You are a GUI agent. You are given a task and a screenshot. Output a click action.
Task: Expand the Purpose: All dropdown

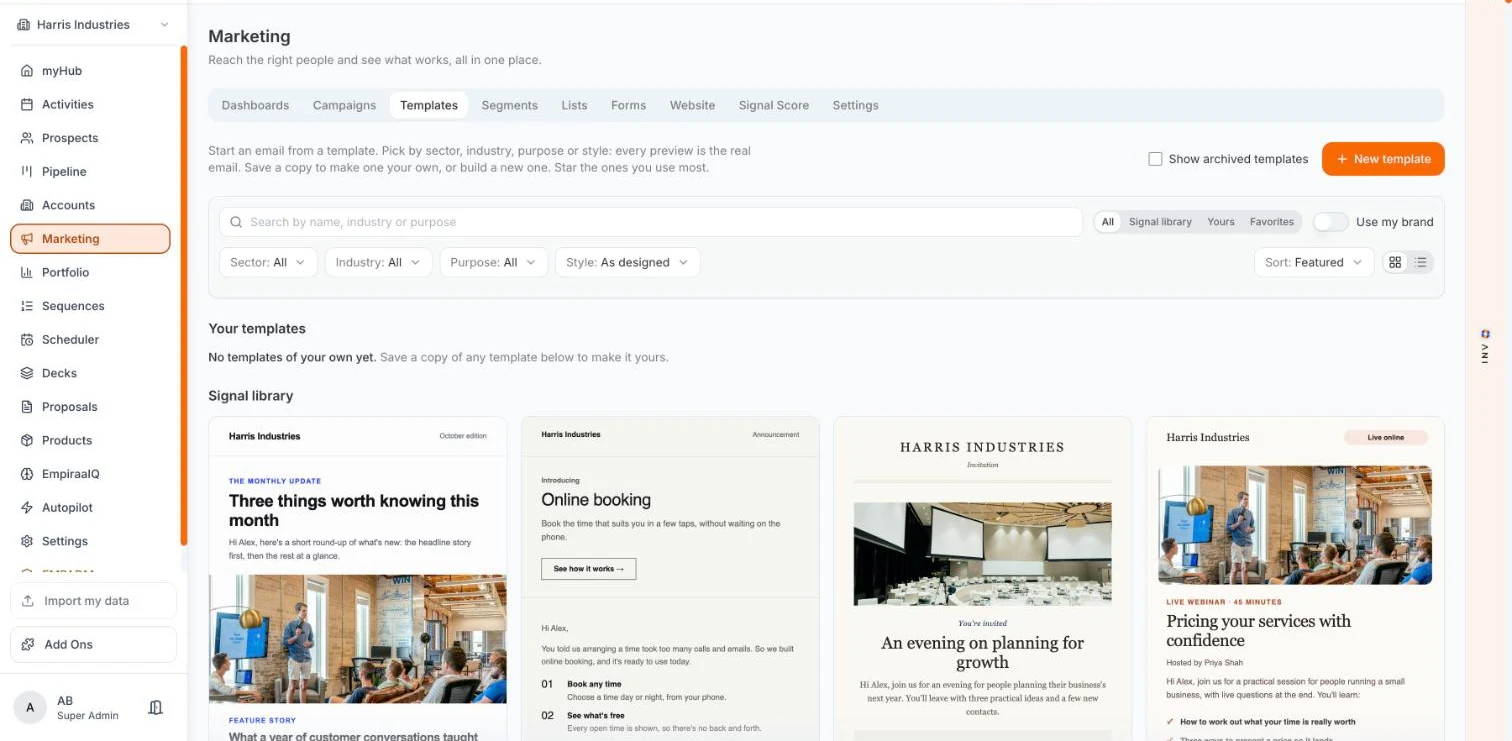[494, 262]
